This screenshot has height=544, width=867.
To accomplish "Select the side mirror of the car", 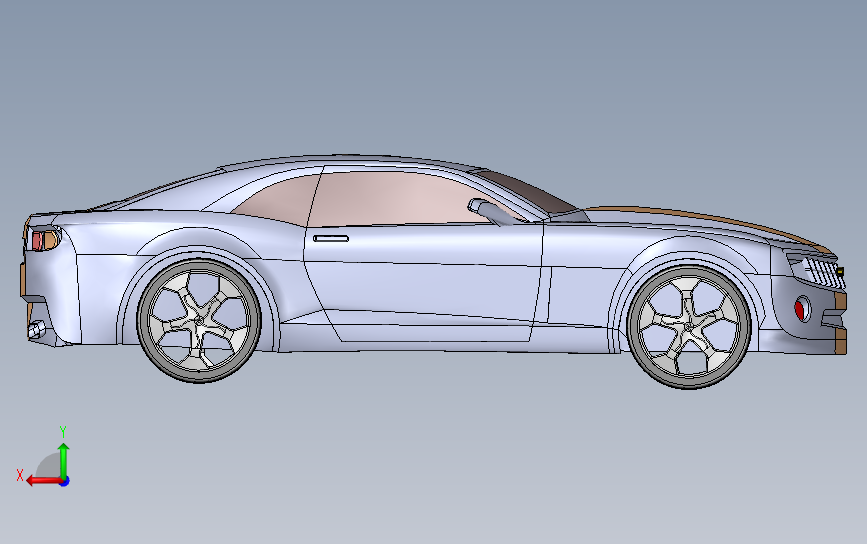I will 489,211.
